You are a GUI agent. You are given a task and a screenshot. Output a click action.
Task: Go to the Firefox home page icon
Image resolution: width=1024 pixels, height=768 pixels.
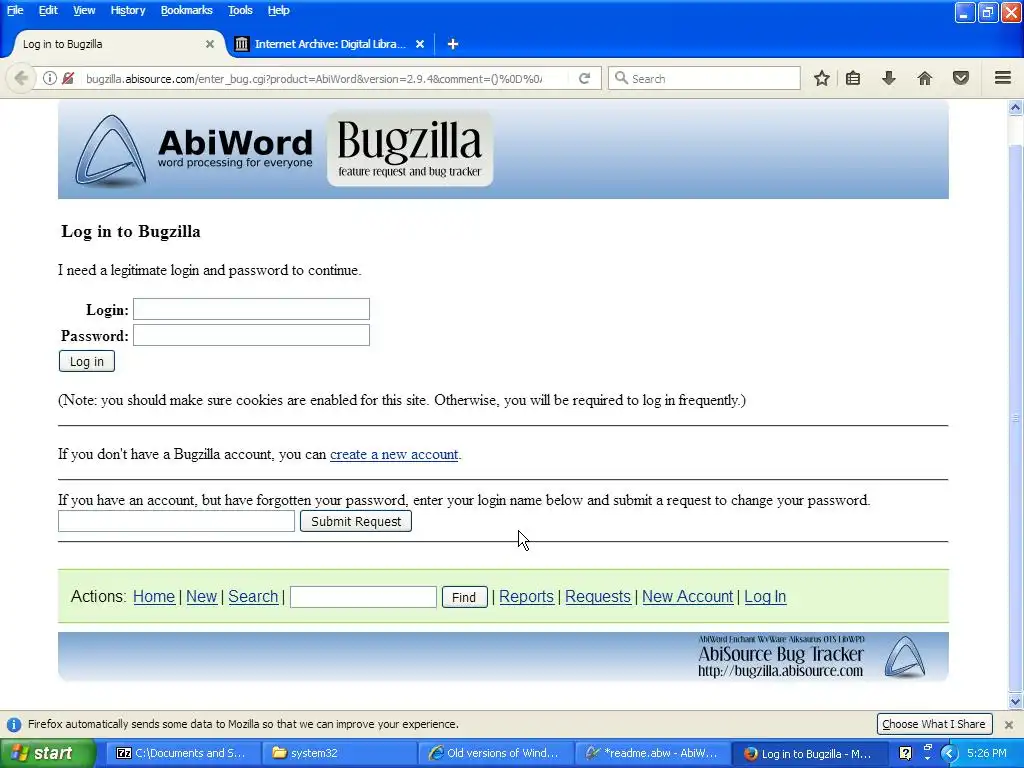coord(925,78)
